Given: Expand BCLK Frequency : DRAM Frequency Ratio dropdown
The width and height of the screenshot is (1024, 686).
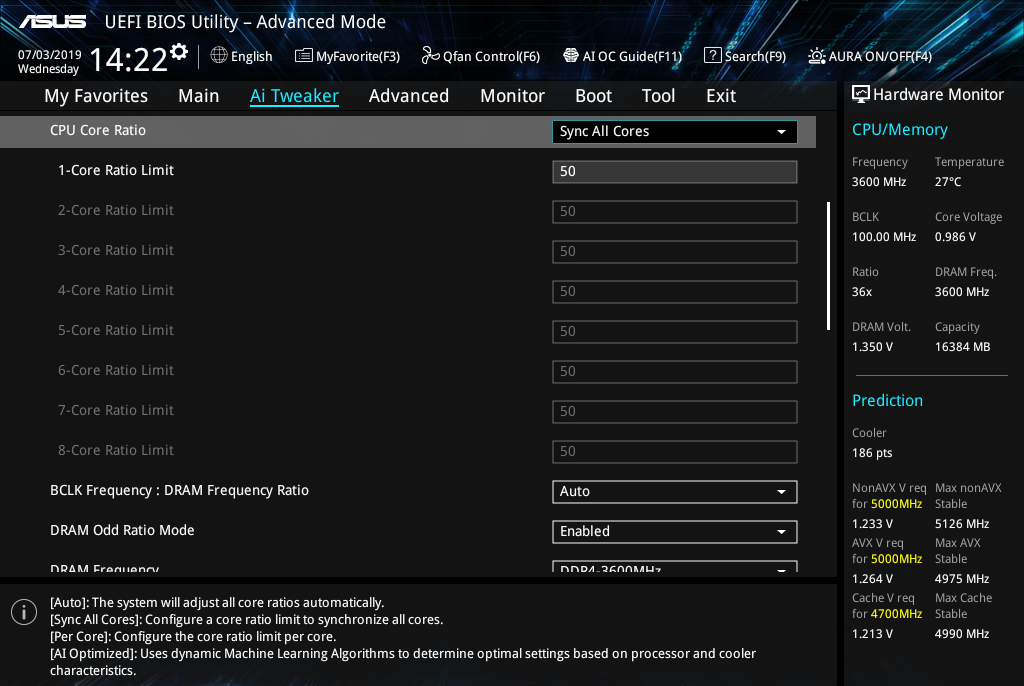Looking at the screenshot, I should coord(675,491).
